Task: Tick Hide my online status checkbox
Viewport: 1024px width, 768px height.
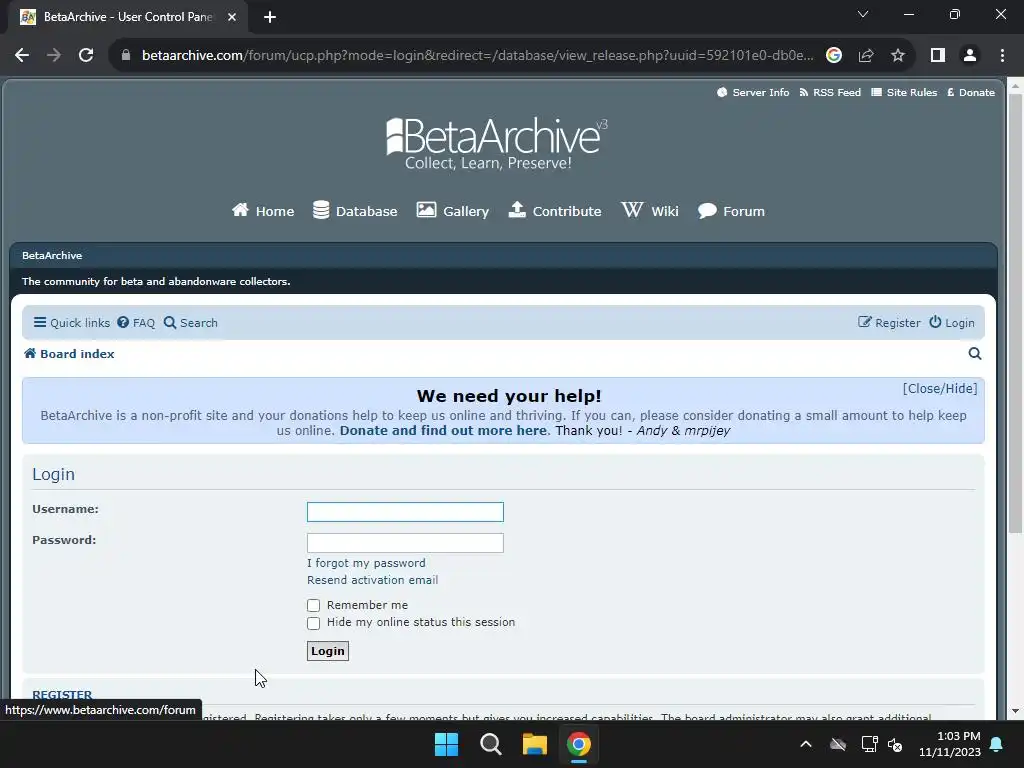Action: 313,623
